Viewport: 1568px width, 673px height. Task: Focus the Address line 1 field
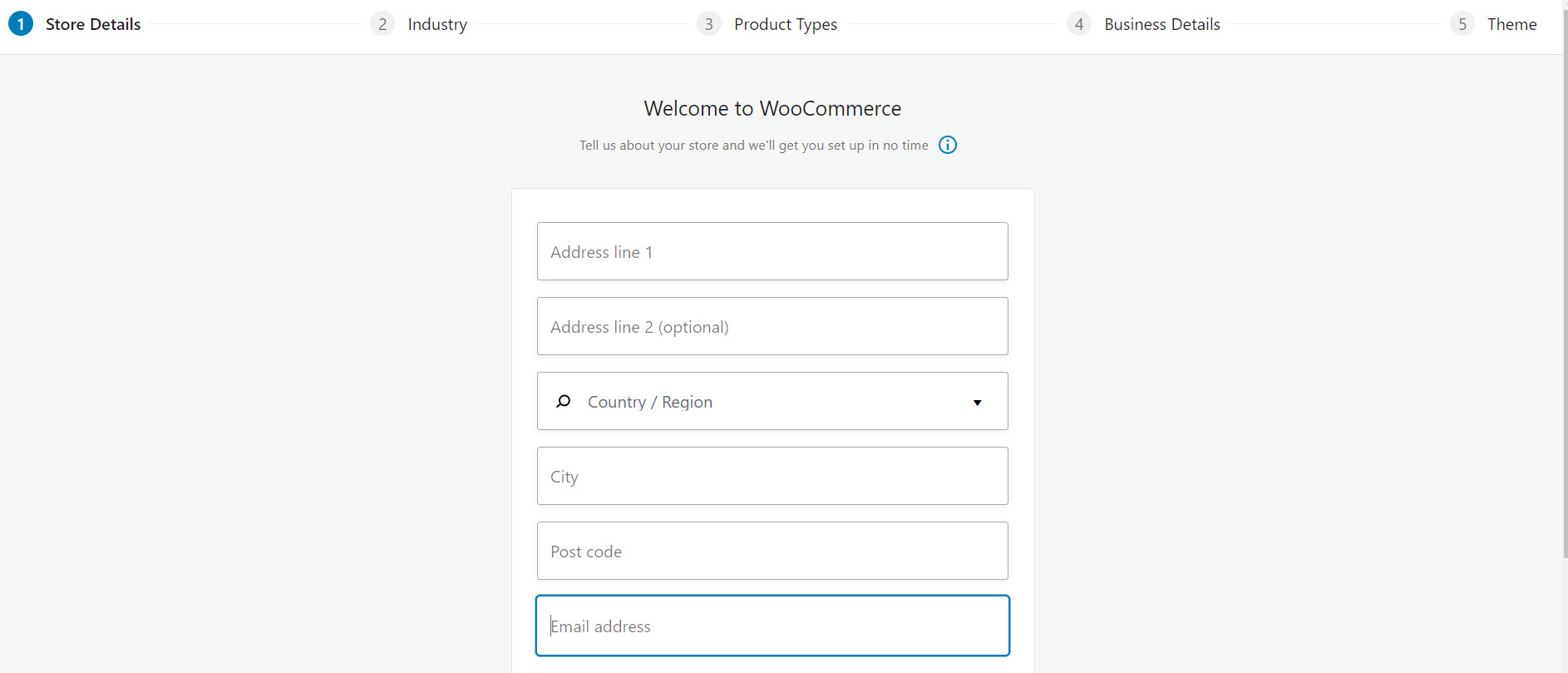[772, 251]
